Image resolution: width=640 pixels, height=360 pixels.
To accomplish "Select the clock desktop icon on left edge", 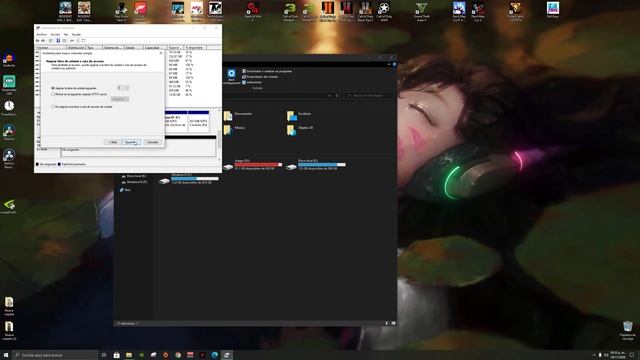I will click(x=9, y=108).
